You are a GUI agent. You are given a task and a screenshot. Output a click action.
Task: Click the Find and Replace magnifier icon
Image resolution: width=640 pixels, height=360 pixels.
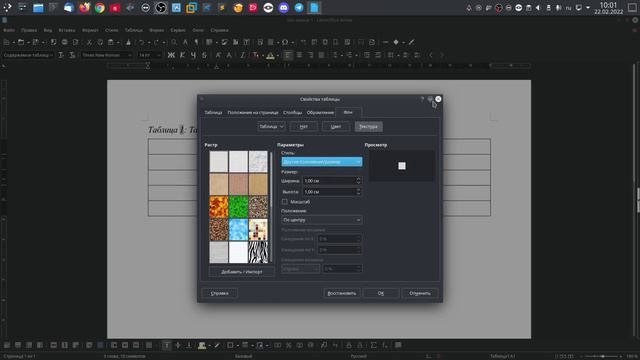[174, 42]
